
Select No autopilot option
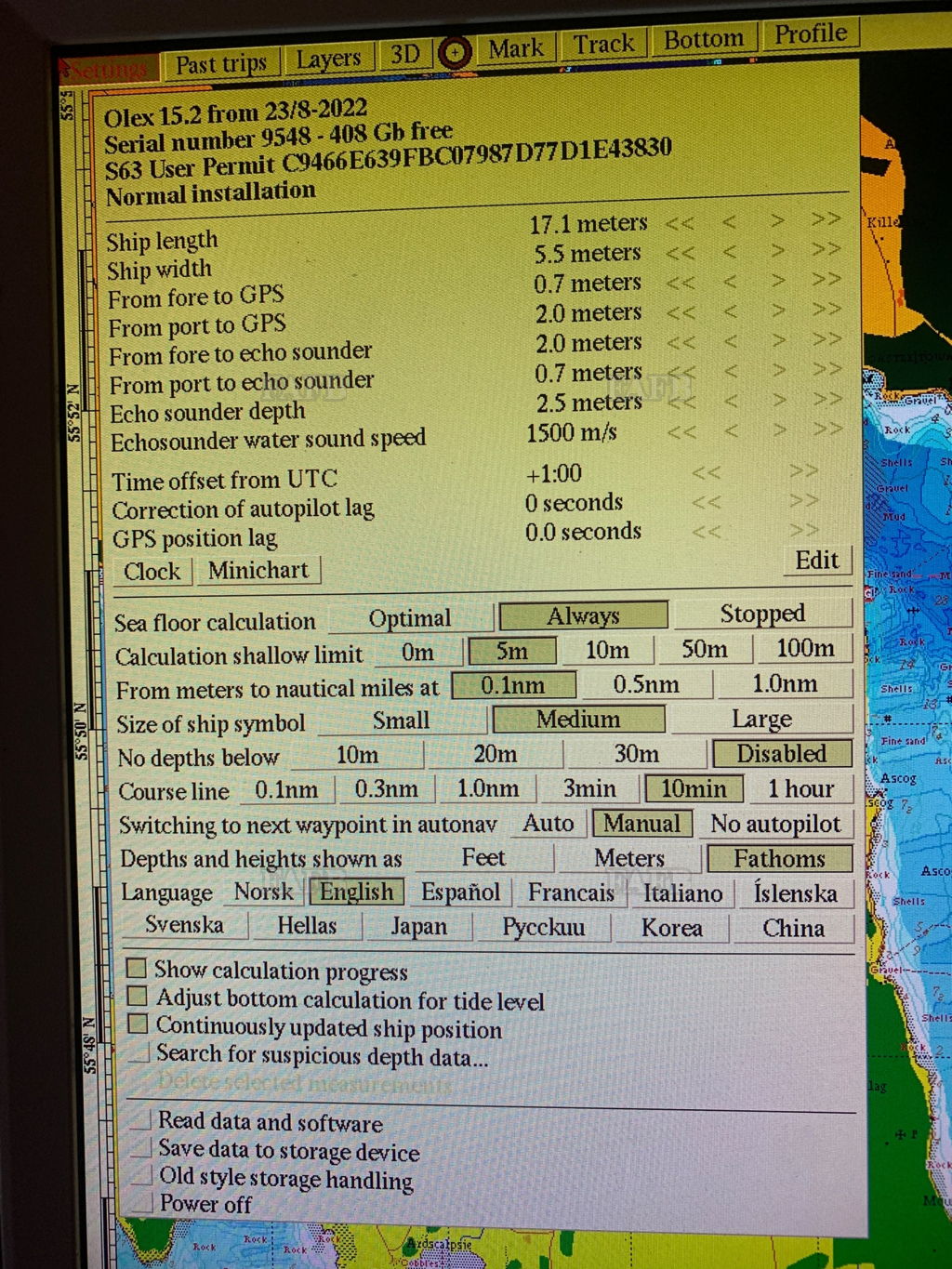click(775, 824)
